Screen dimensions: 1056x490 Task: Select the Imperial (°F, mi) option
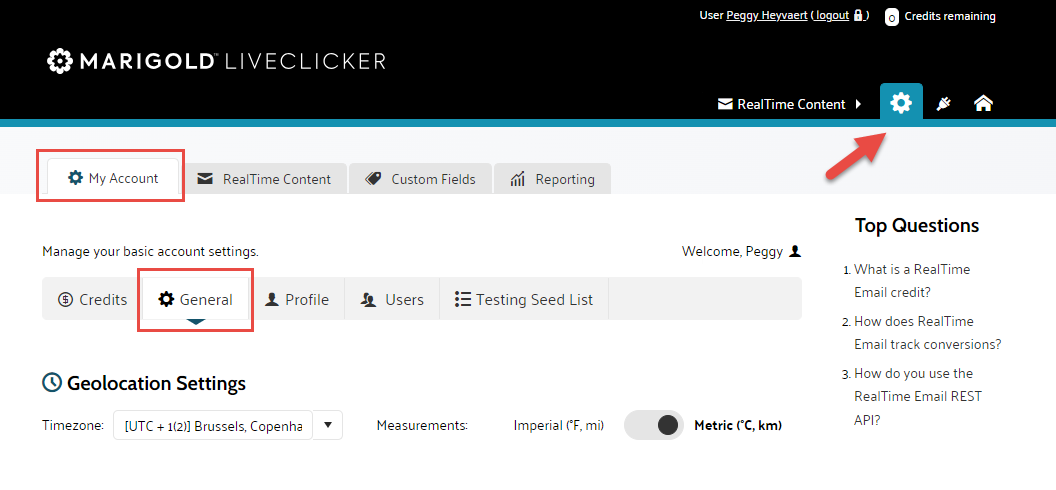(559, 425)
